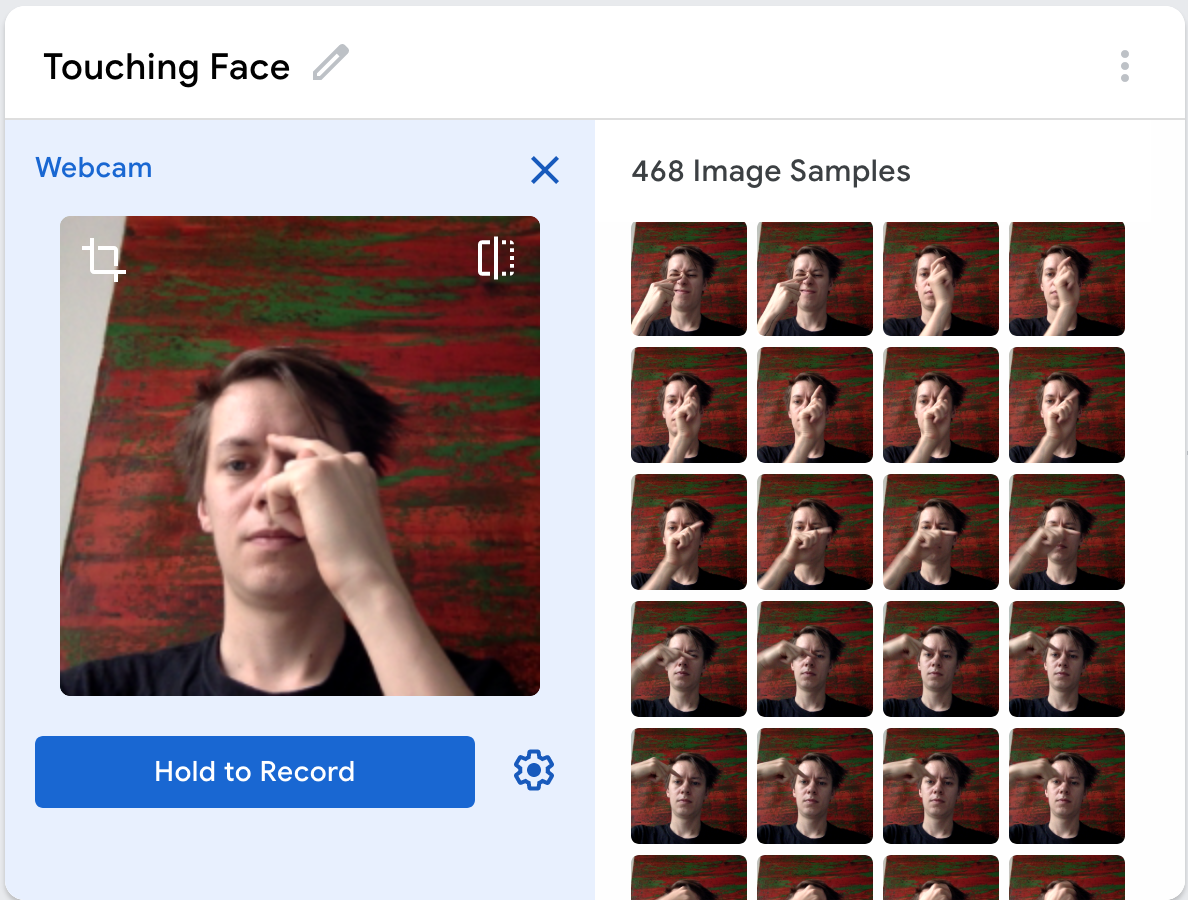
Task: Close the Webcam panel
Action: pos(545,170)
